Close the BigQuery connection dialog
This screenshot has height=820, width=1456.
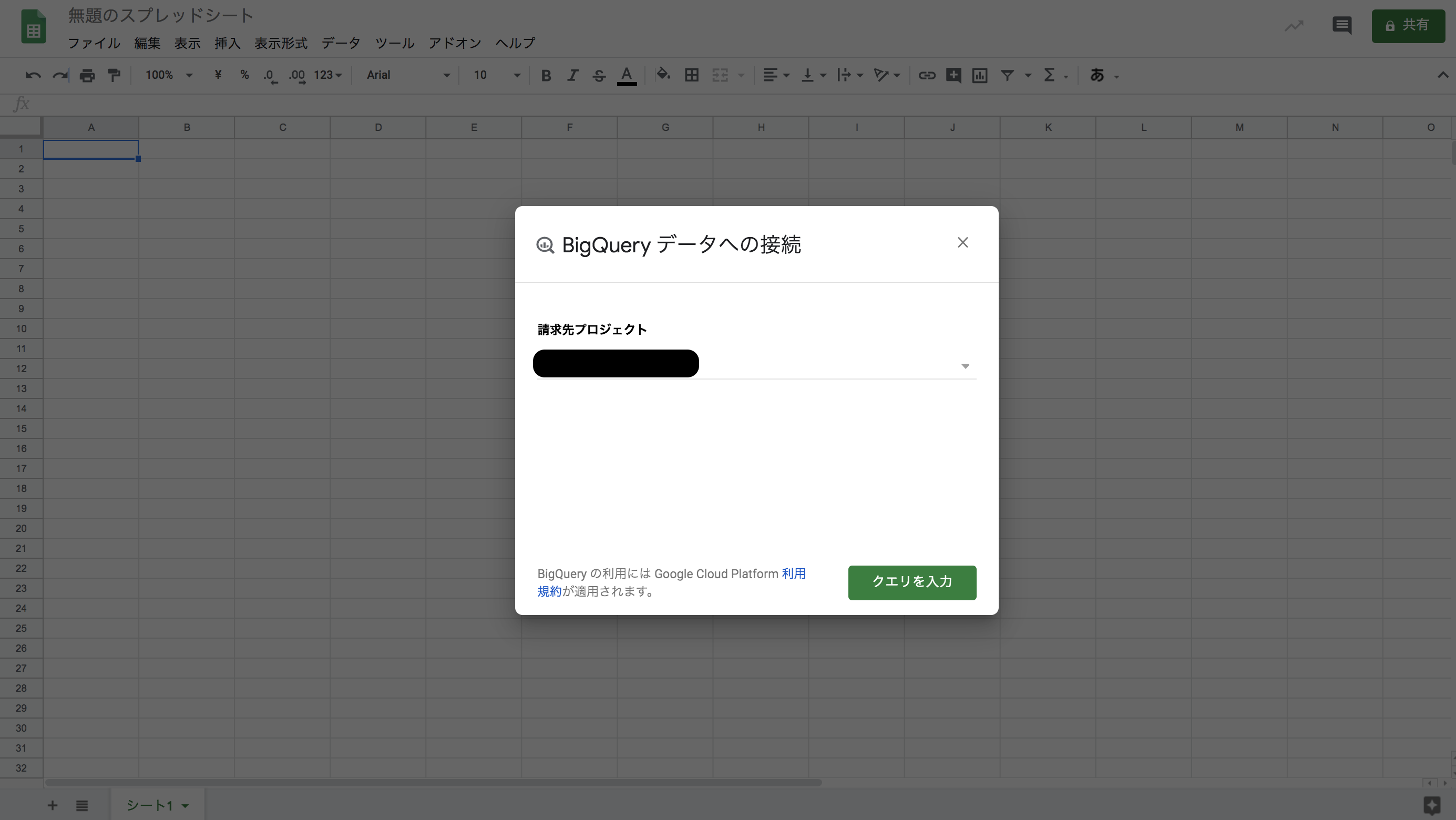[962, 242]
